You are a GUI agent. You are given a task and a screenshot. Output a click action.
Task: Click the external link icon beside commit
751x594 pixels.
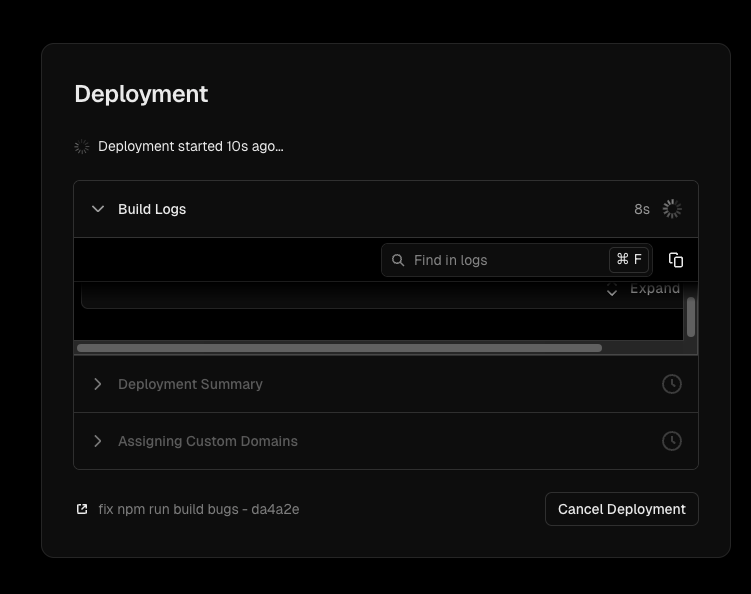(x=82, y=509)
